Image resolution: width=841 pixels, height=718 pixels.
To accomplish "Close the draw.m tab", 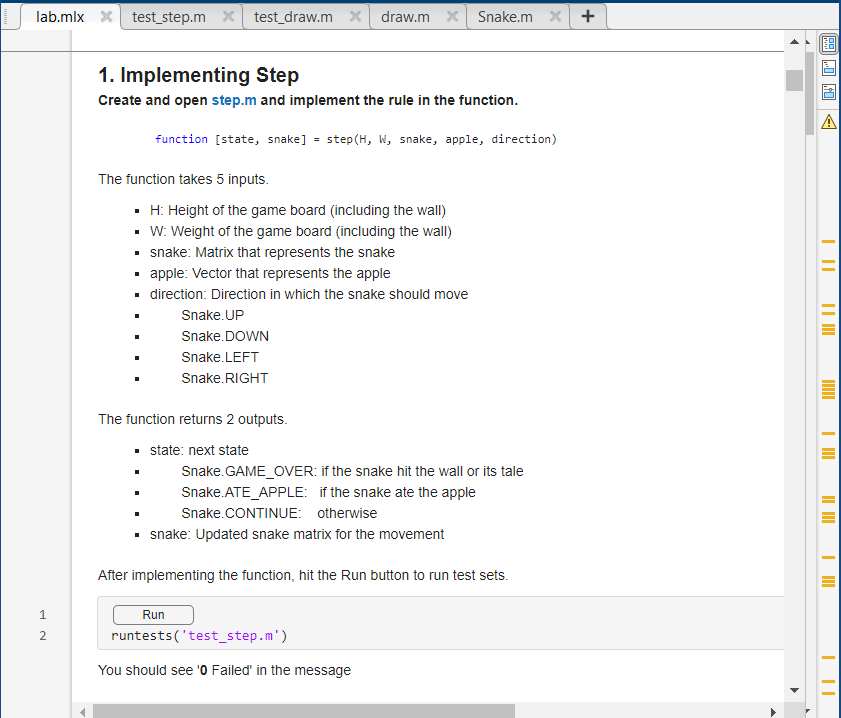I will [x=451, y=16].
